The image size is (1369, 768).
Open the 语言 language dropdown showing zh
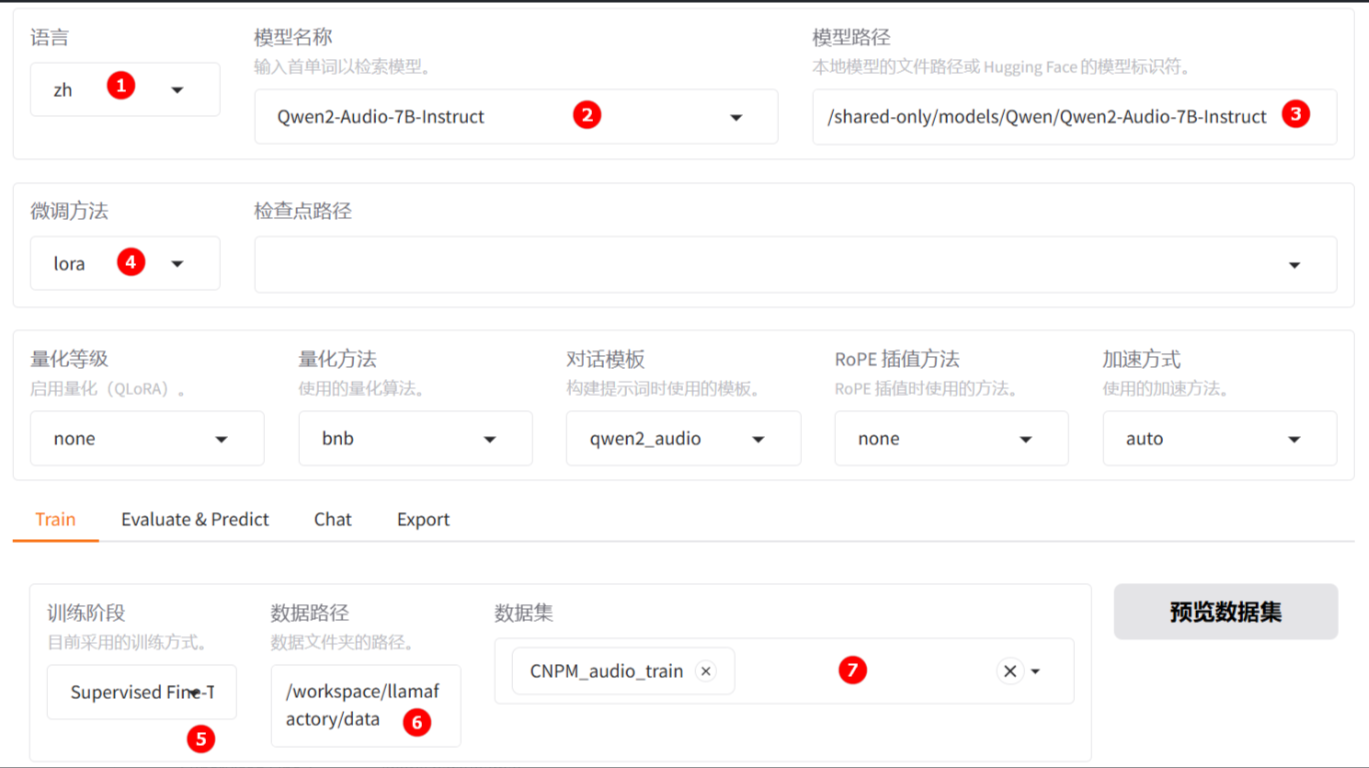coord(125,89)
